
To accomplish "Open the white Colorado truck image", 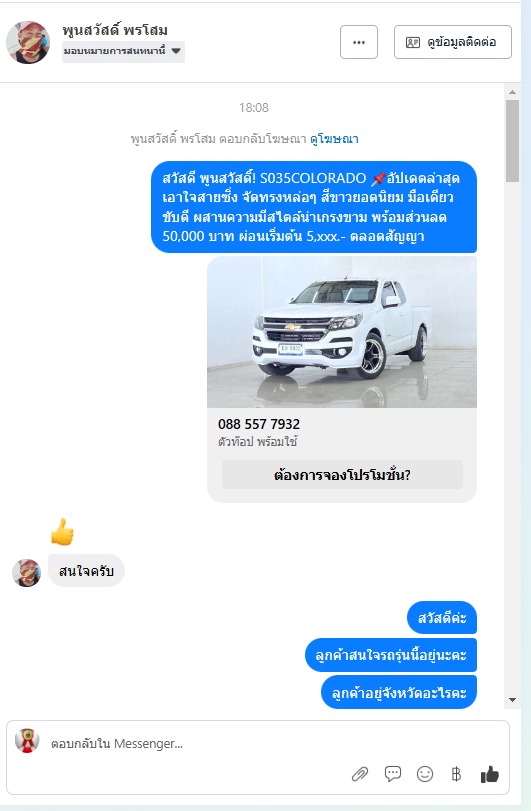I will (x=342, y=332).
